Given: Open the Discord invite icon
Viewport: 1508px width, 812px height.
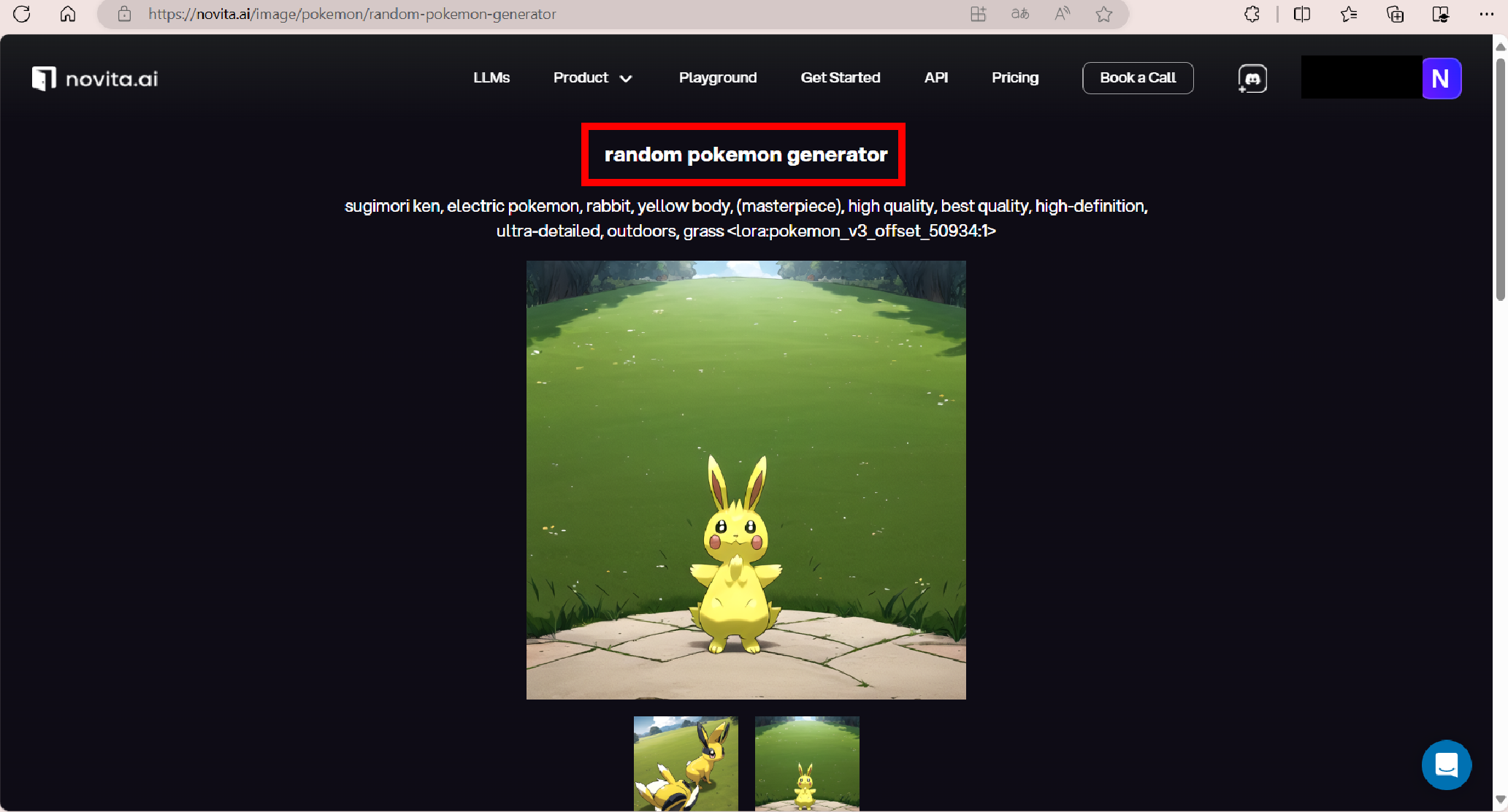Looking at the screenshot, I should coord(1252,78).
